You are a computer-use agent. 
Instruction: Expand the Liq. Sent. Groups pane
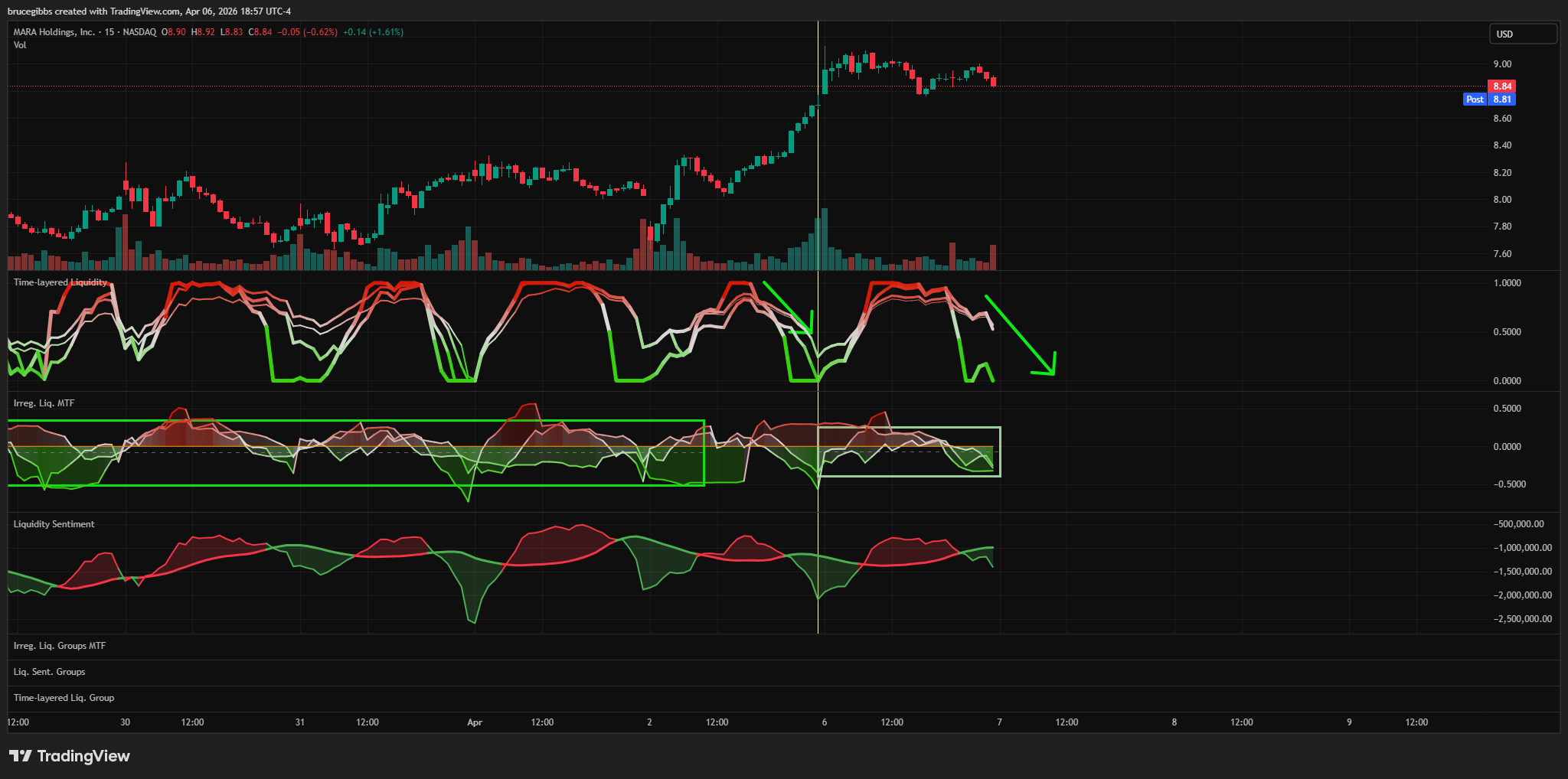pyautogui.click(x=50, y=672)
